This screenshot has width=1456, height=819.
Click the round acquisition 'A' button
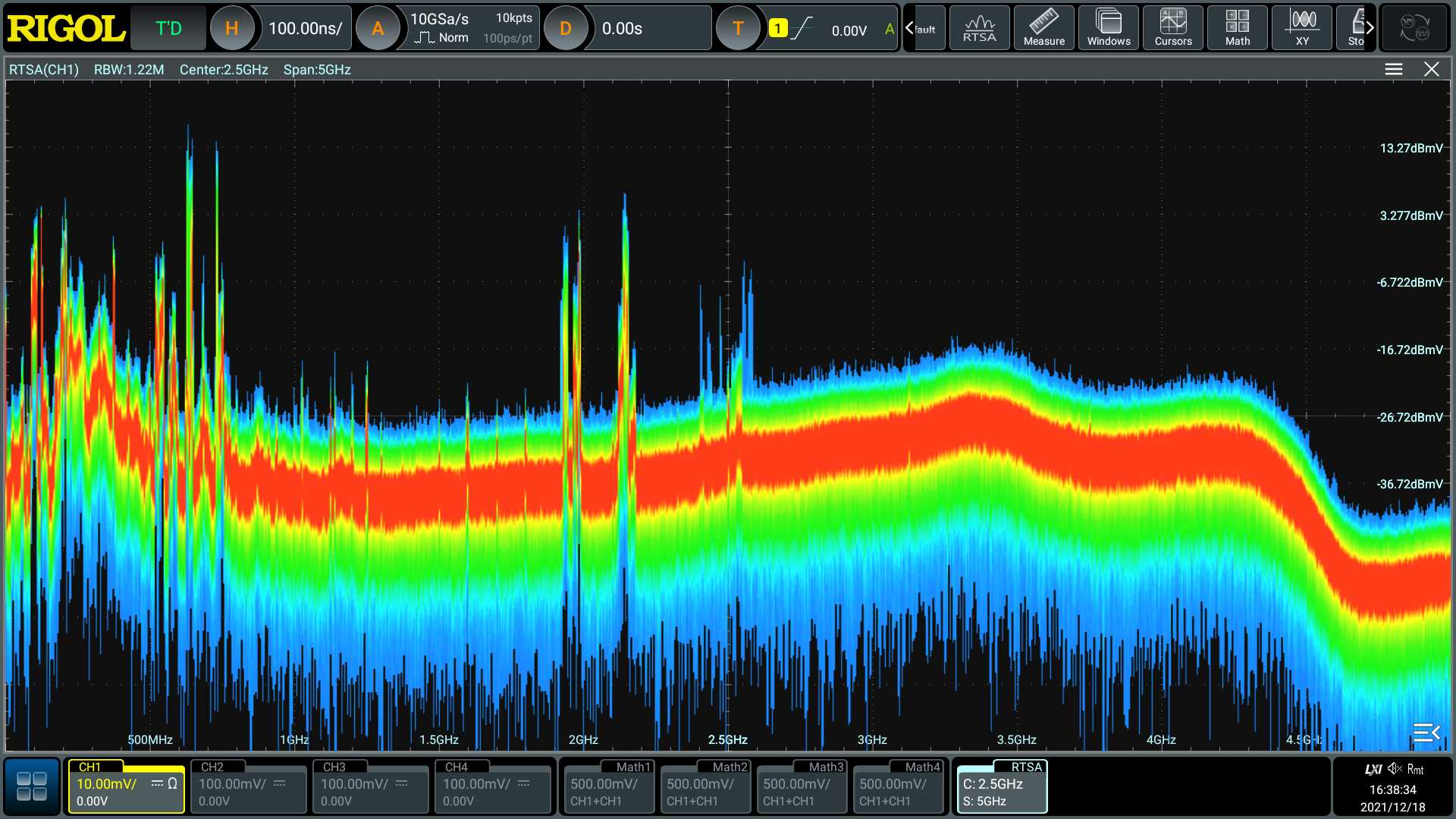pyautogui.click(x=377, y=29)
